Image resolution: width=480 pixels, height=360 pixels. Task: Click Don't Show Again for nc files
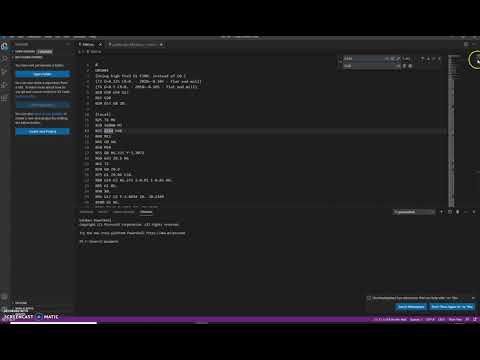tap(452, 307)
